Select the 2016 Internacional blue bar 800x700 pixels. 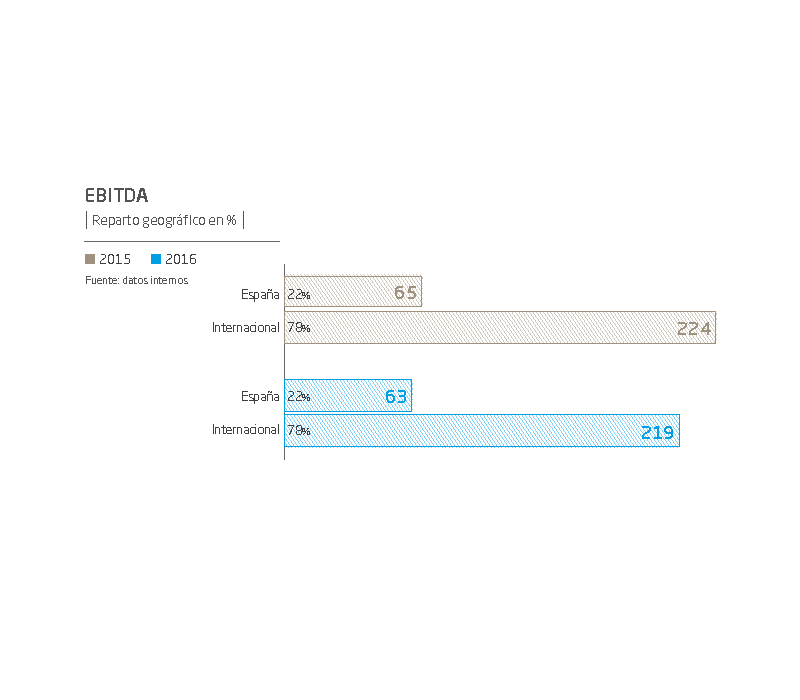point(482,431)
